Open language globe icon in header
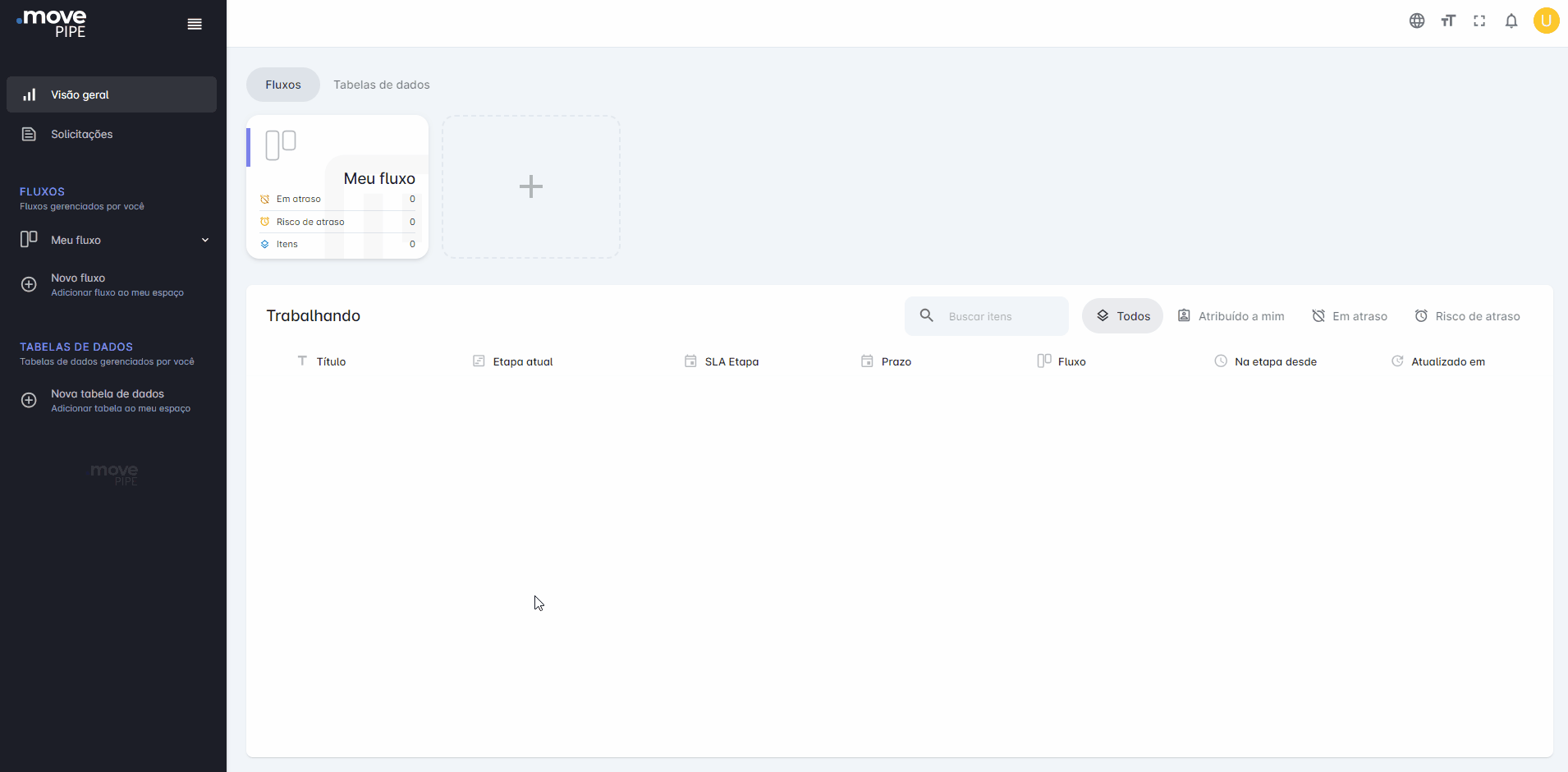The width and height of the screenshot is (1568, 772). click(1417, 21)
